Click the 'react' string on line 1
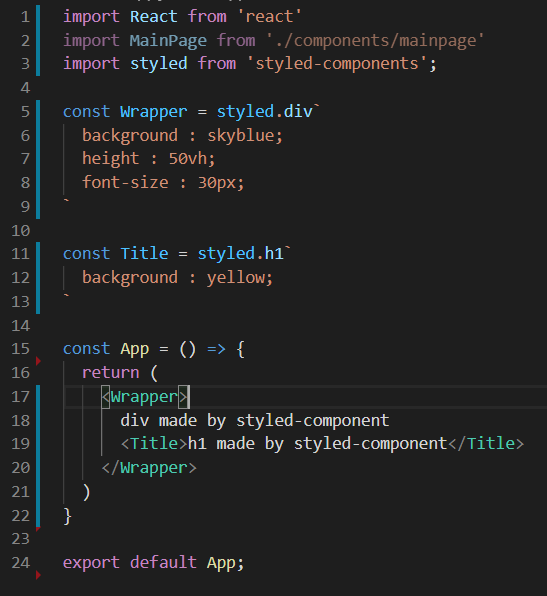This screenshot has height=596, width=547. 269,17
